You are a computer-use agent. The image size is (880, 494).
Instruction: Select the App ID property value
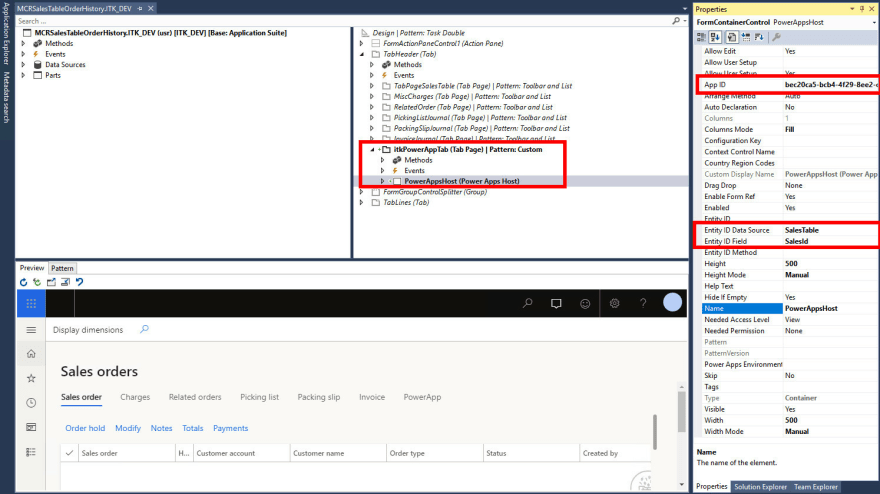tap(831, 85)
